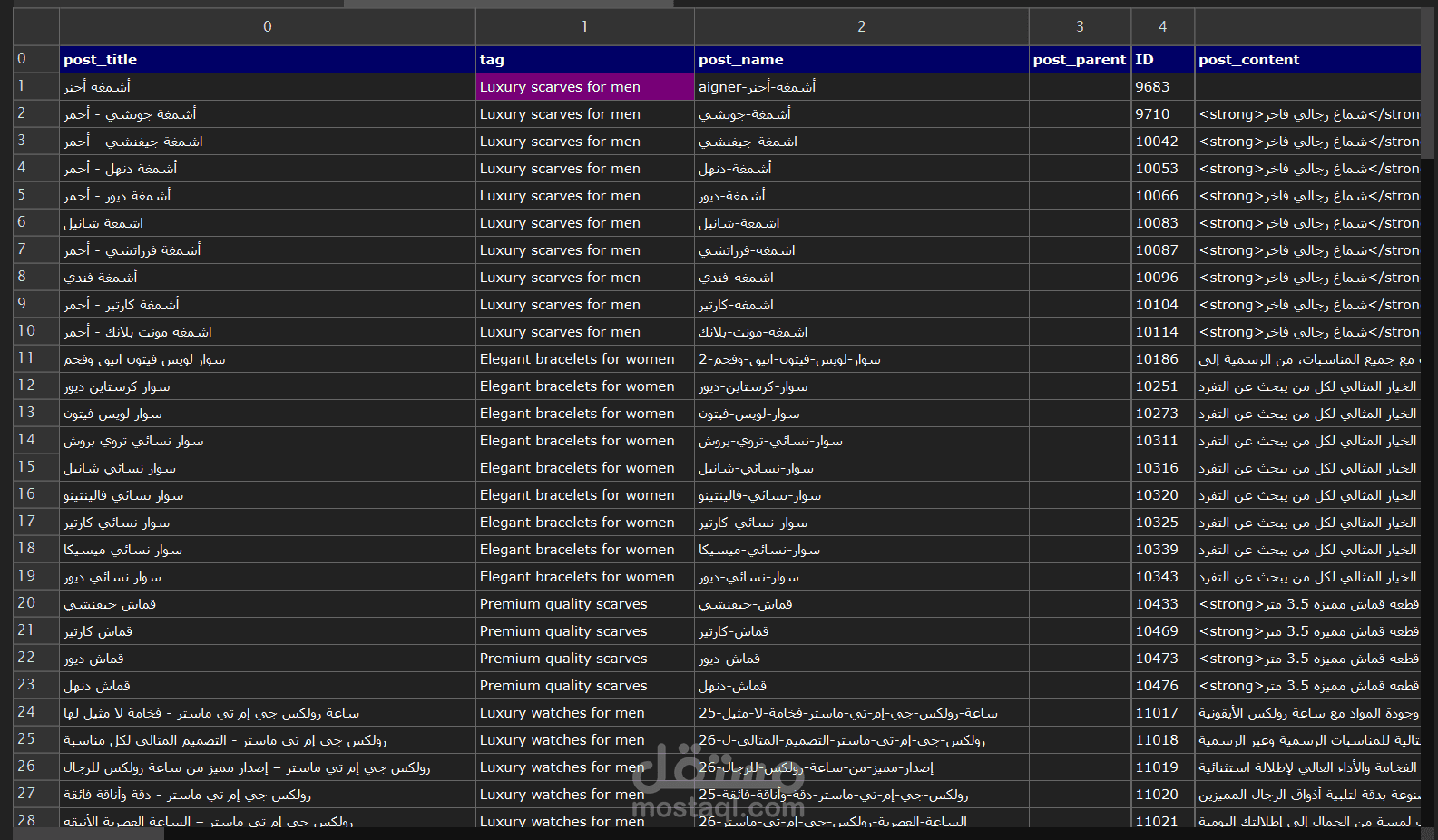Select the post_name header cell
Image resolution: width=1438 pixels, height=840 pixels.
(862, 60)
